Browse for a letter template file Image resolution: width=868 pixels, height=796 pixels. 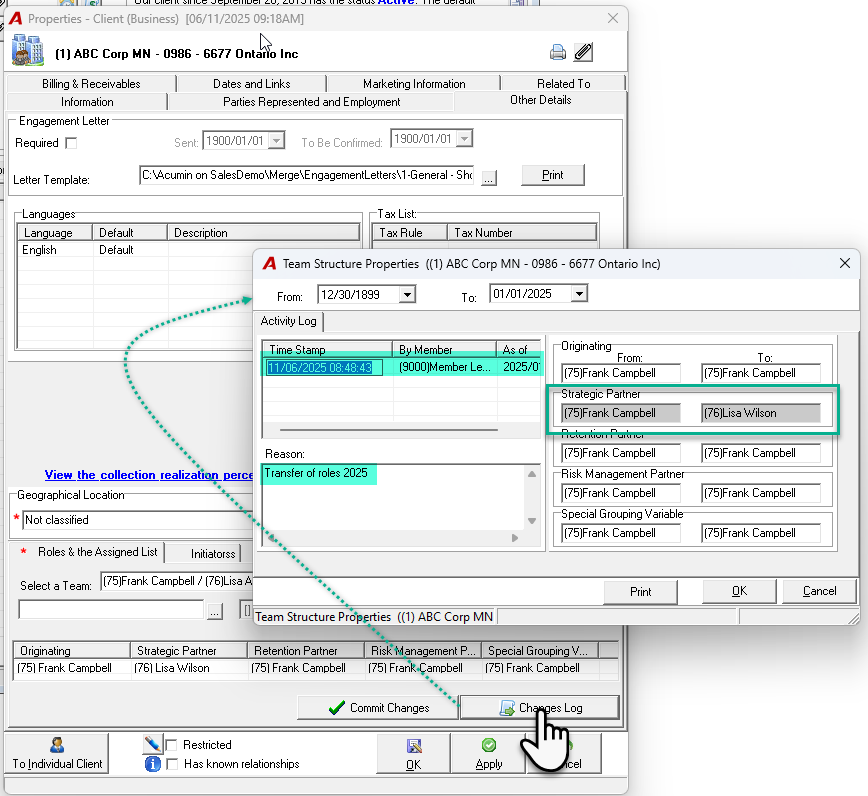[489, 178]
